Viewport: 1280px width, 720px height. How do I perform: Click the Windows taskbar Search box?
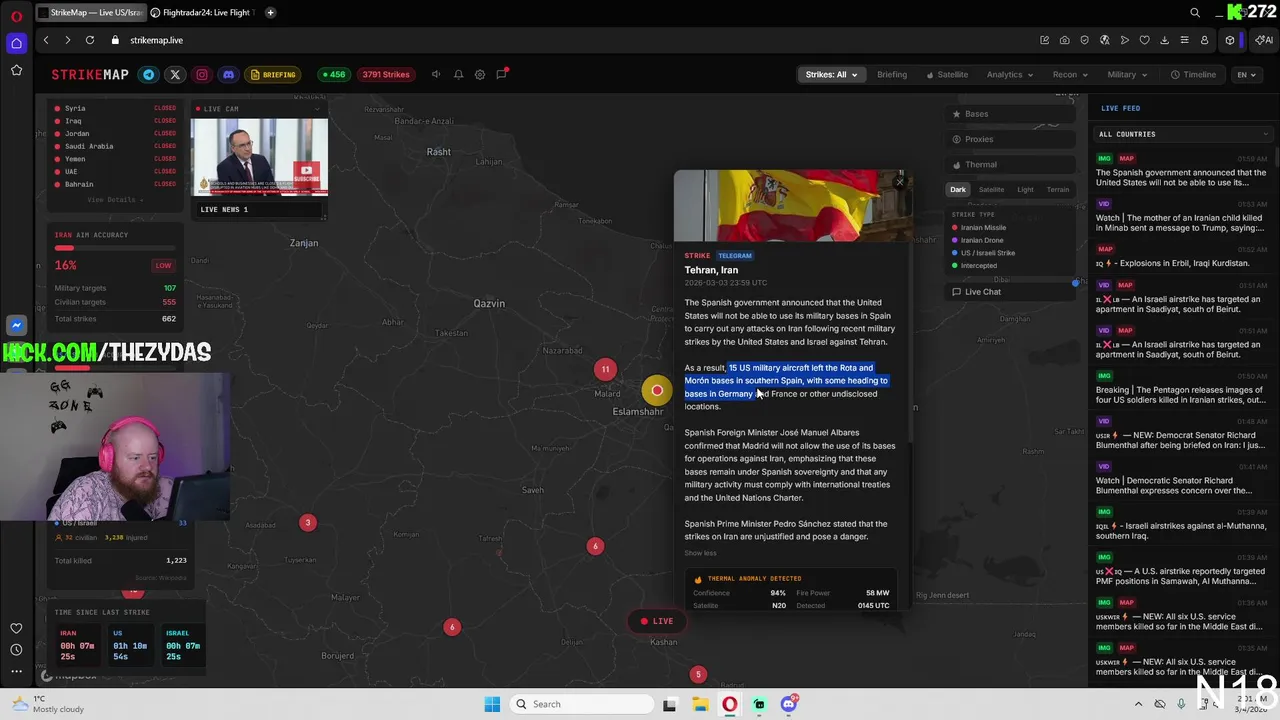point(584,704)
